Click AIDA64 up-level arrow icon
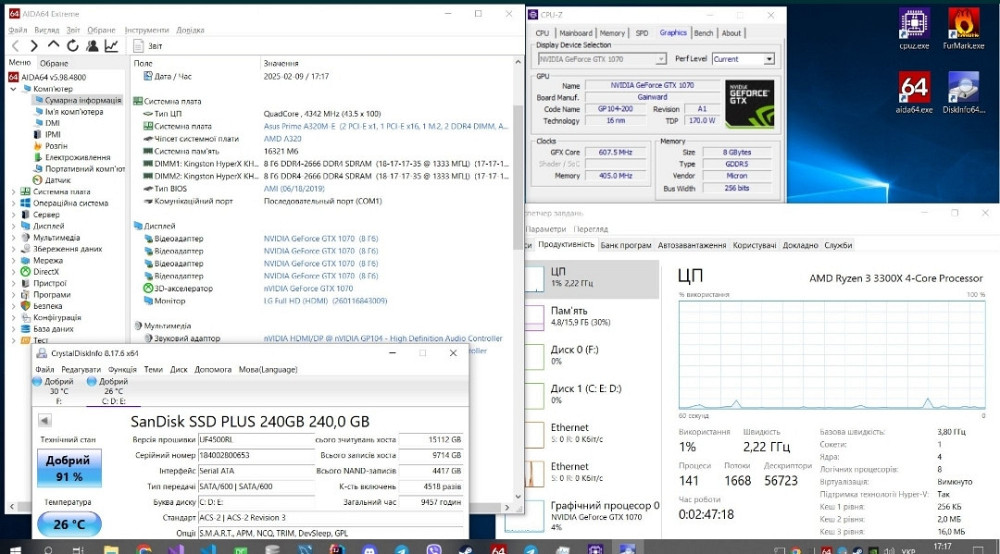Screen dimensions: 1000x554 coord(54,45)
